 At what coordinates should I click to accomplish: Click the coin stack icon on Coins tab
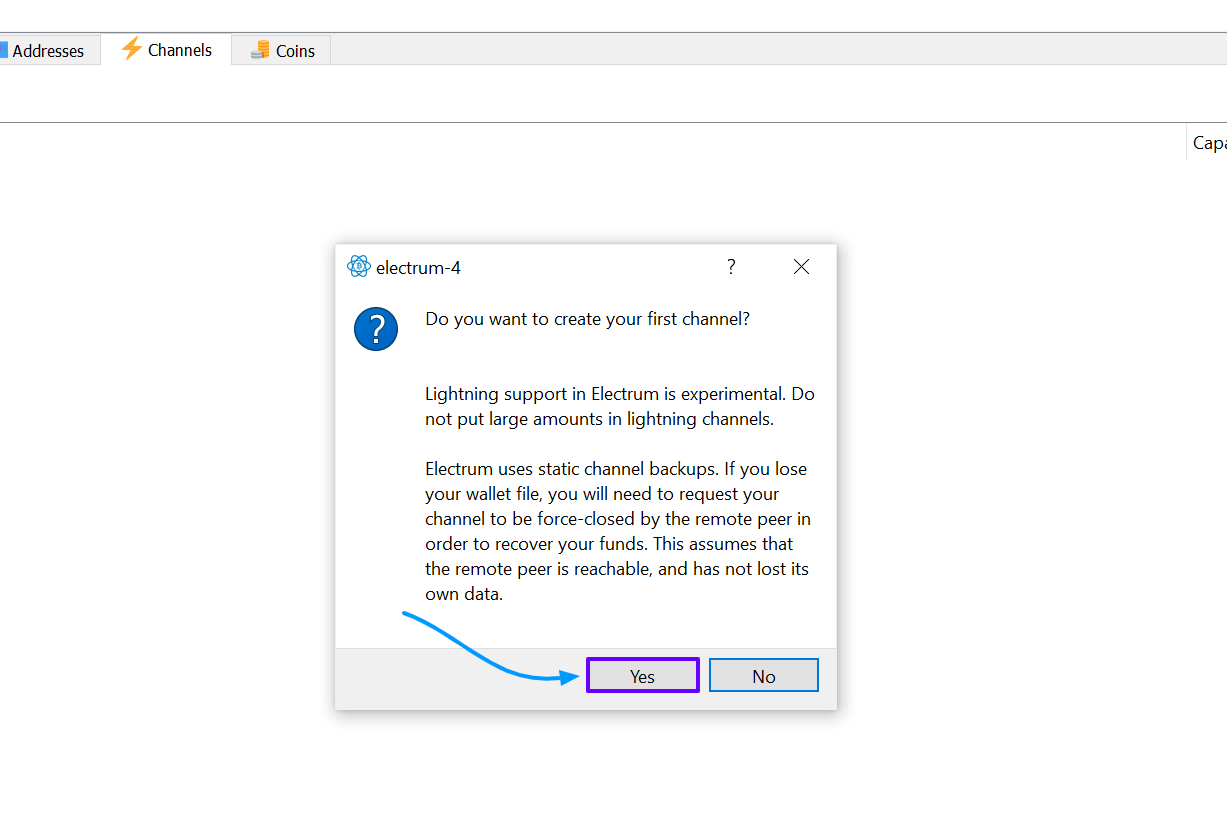click(x=260, y=50)
